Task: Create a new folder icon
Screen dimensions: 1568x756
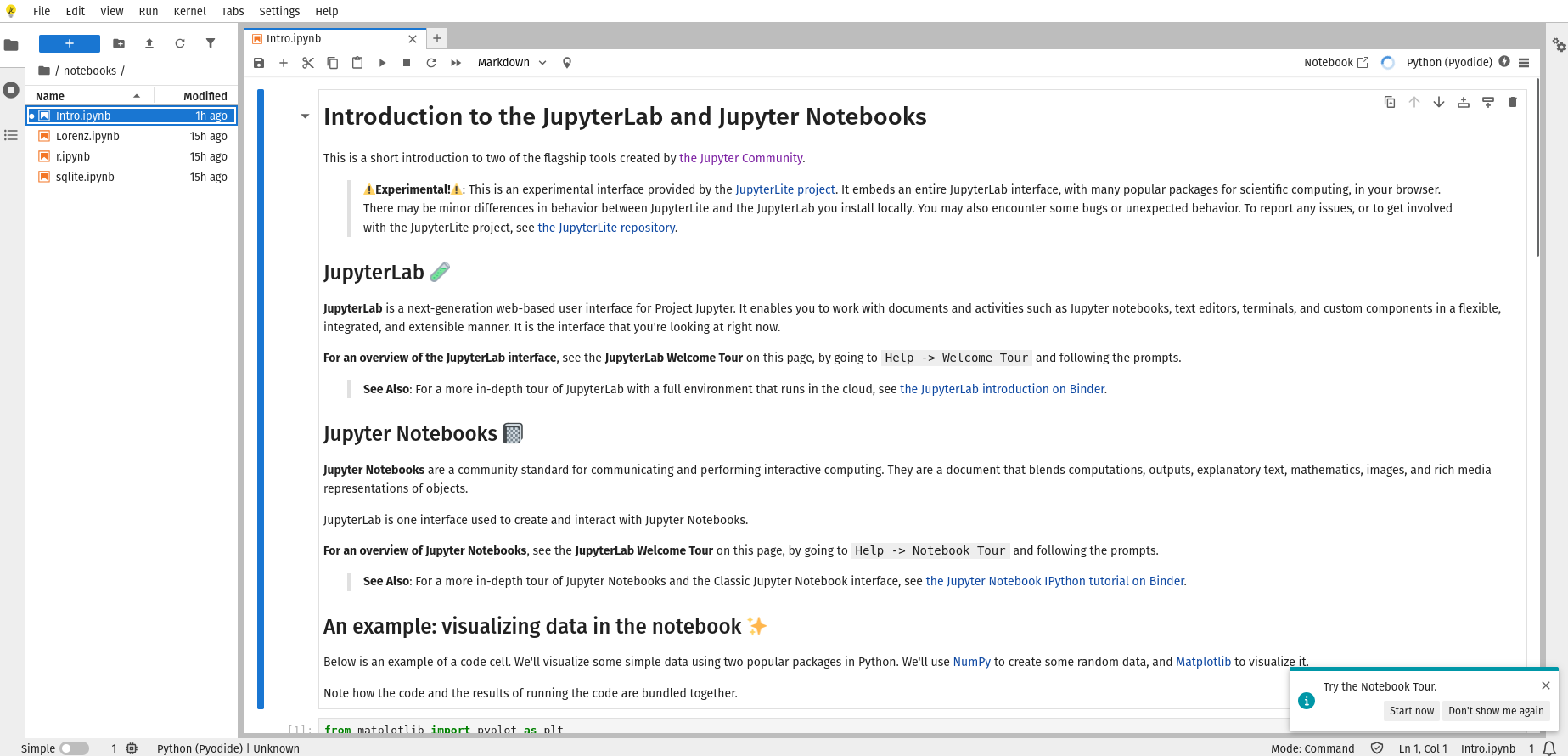Action: point(119,43)
